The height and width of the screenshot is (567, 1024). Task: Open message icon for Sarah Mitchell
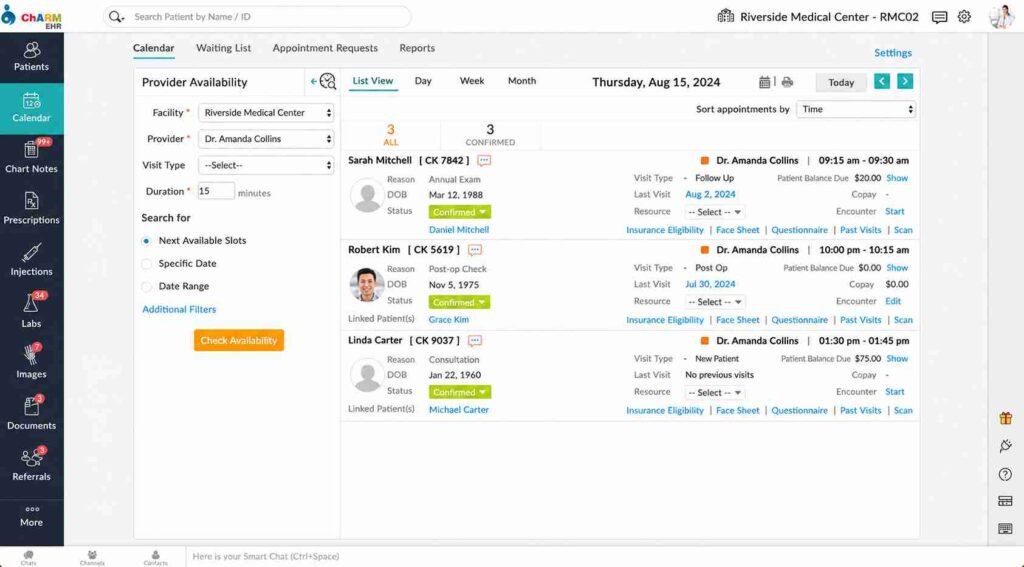[484, 161]
